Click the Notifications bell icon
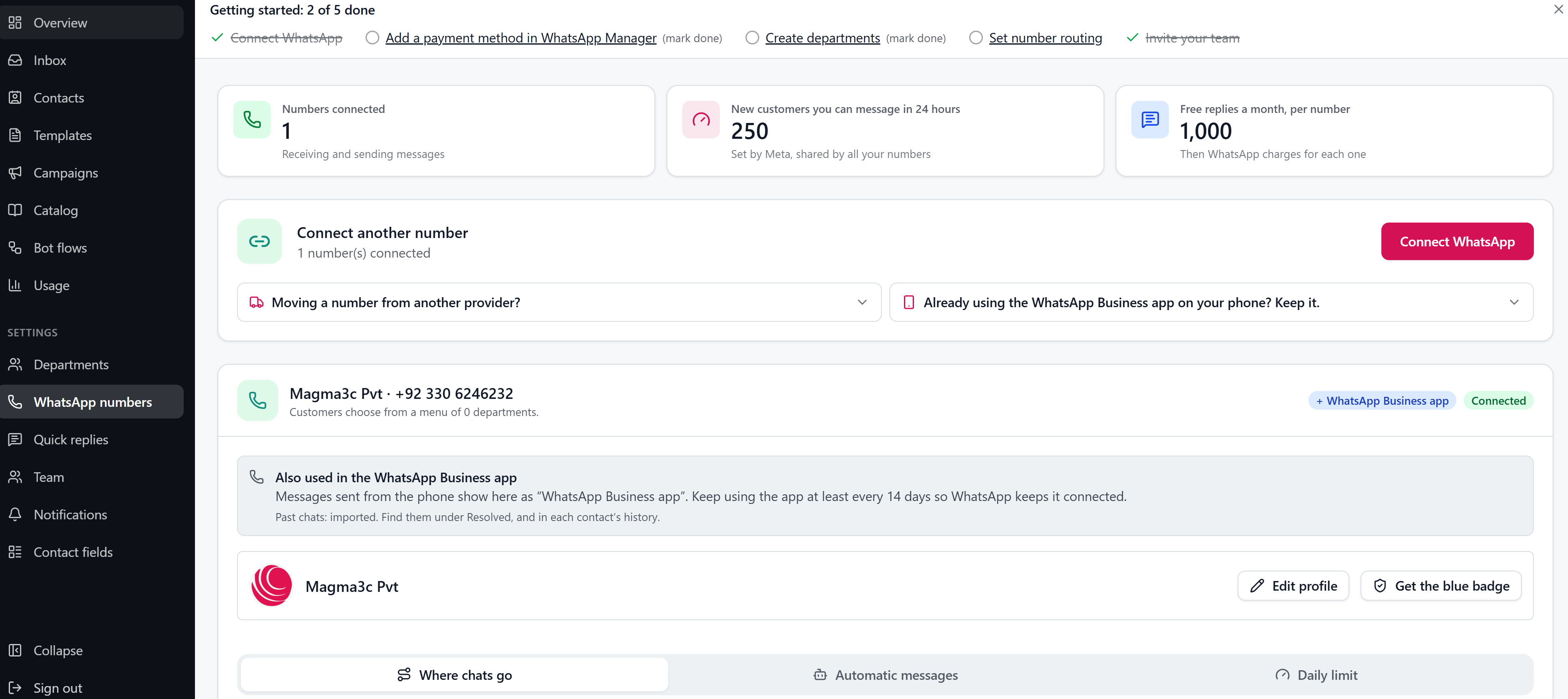The height and width of the screenshot is (699, 1568). click(15, 514)
